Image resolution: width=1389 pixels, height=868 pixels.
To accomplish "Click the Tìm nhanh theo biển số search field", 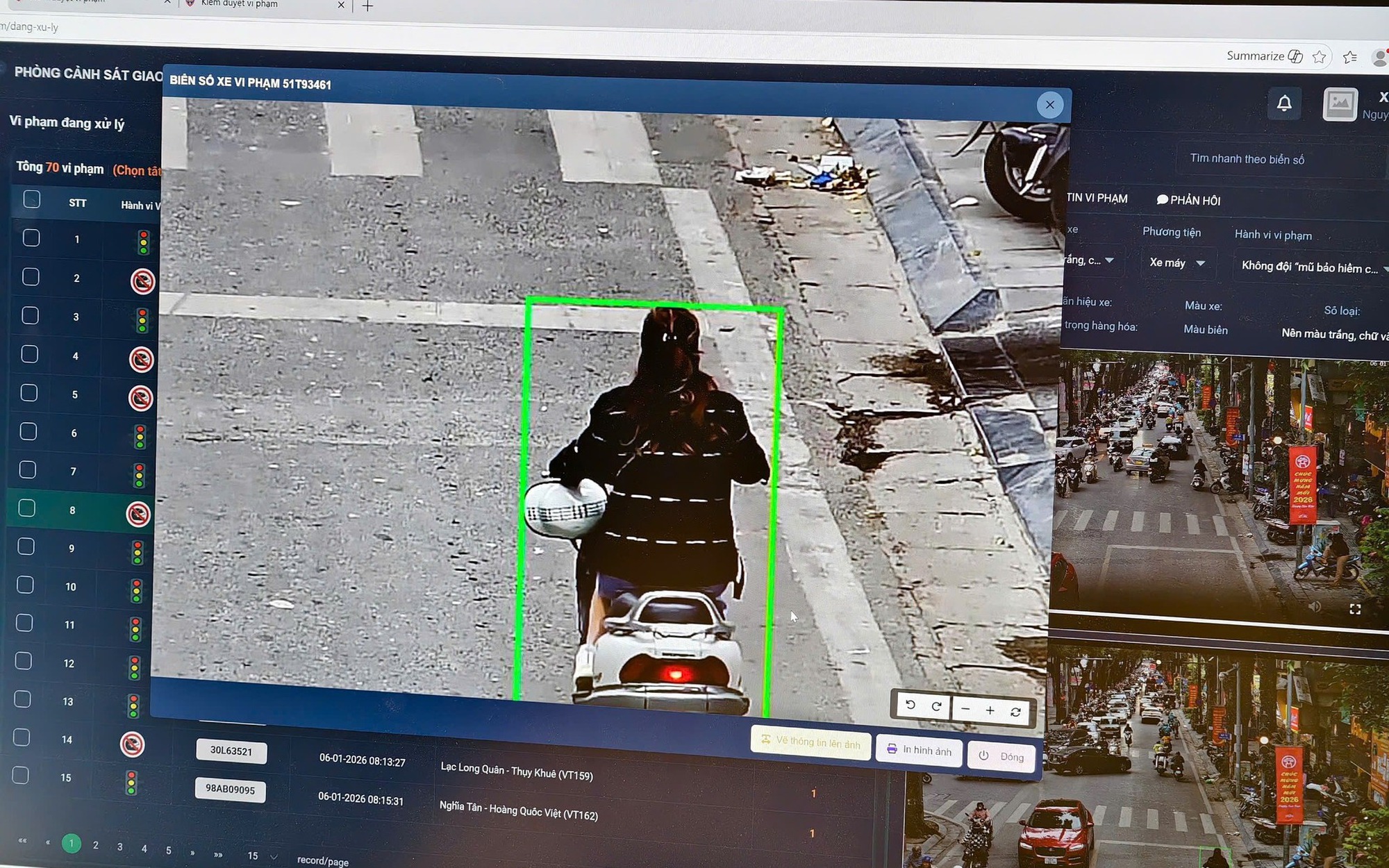I will (x=1247, y=159).
